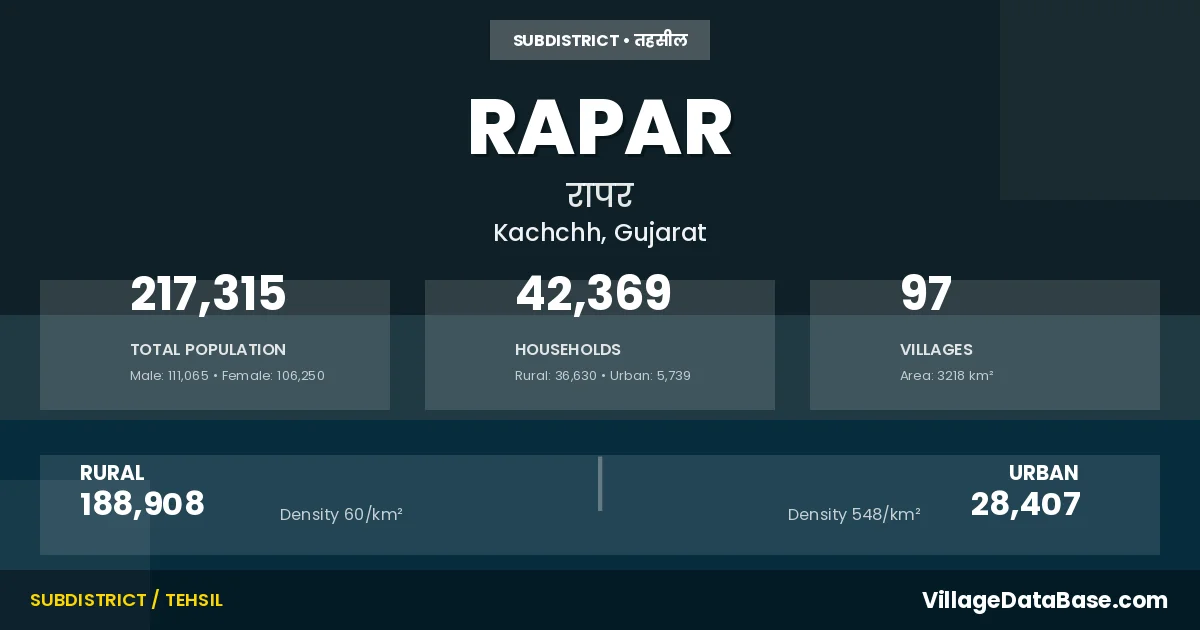Select the TOTAL POPULATION label
The width and height of the screenshot is (1200, 630).
pyautogui.click(x=208, y=350)
